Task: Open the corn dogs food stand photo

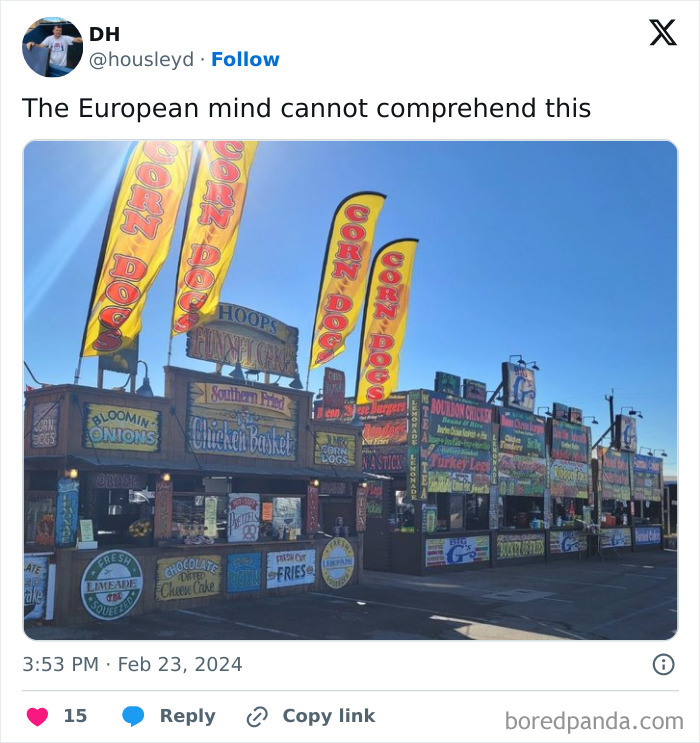Action: coord(350,390)
